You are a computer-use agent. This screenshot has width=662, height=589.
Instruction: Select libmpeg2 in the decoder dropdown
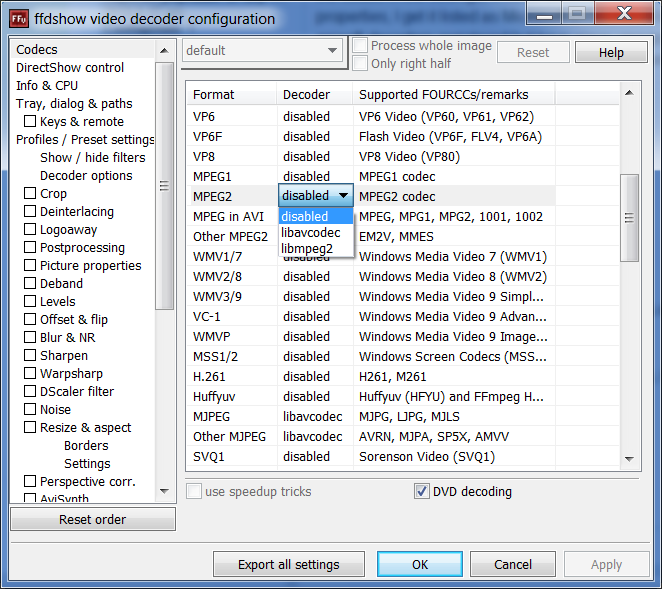pos(308,248)
